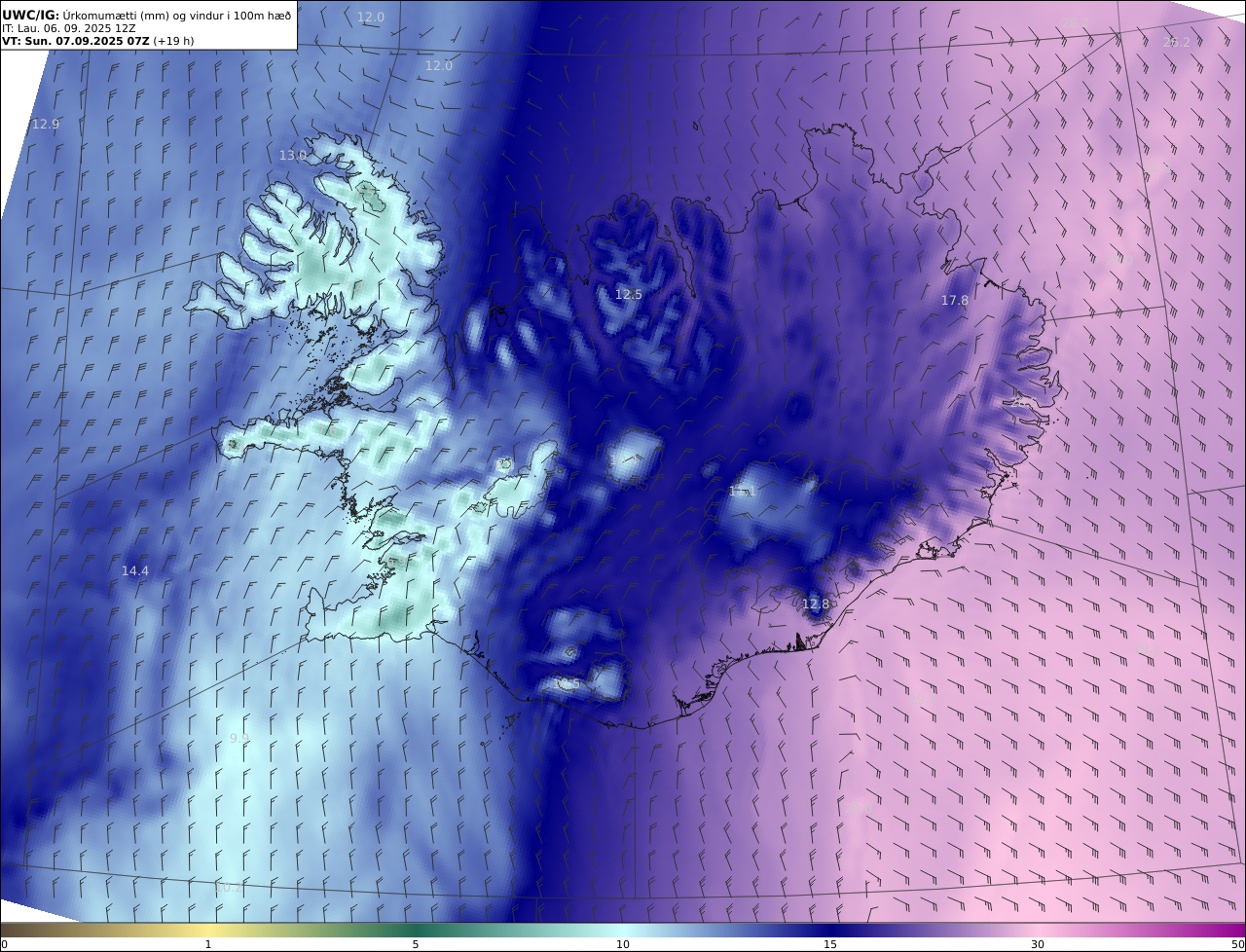Screen dimensions: 1246x952
Task: Pick the 14.4 value label
Action: [x=135, y=571]
